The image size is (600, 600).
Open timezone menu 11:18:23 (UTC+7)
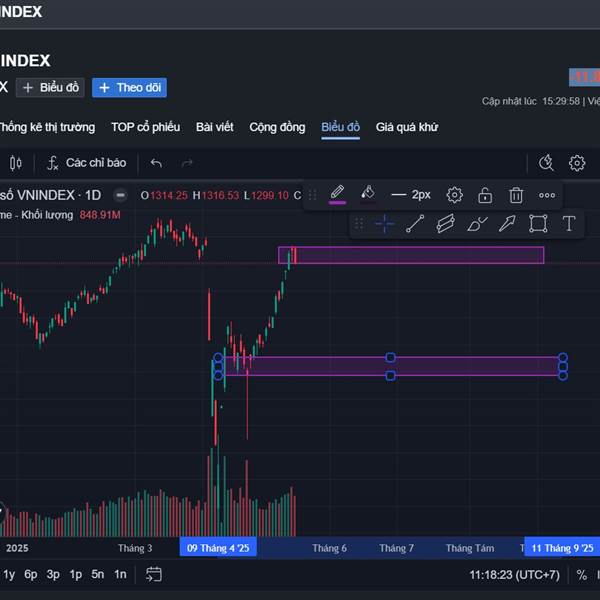point(514,575)
